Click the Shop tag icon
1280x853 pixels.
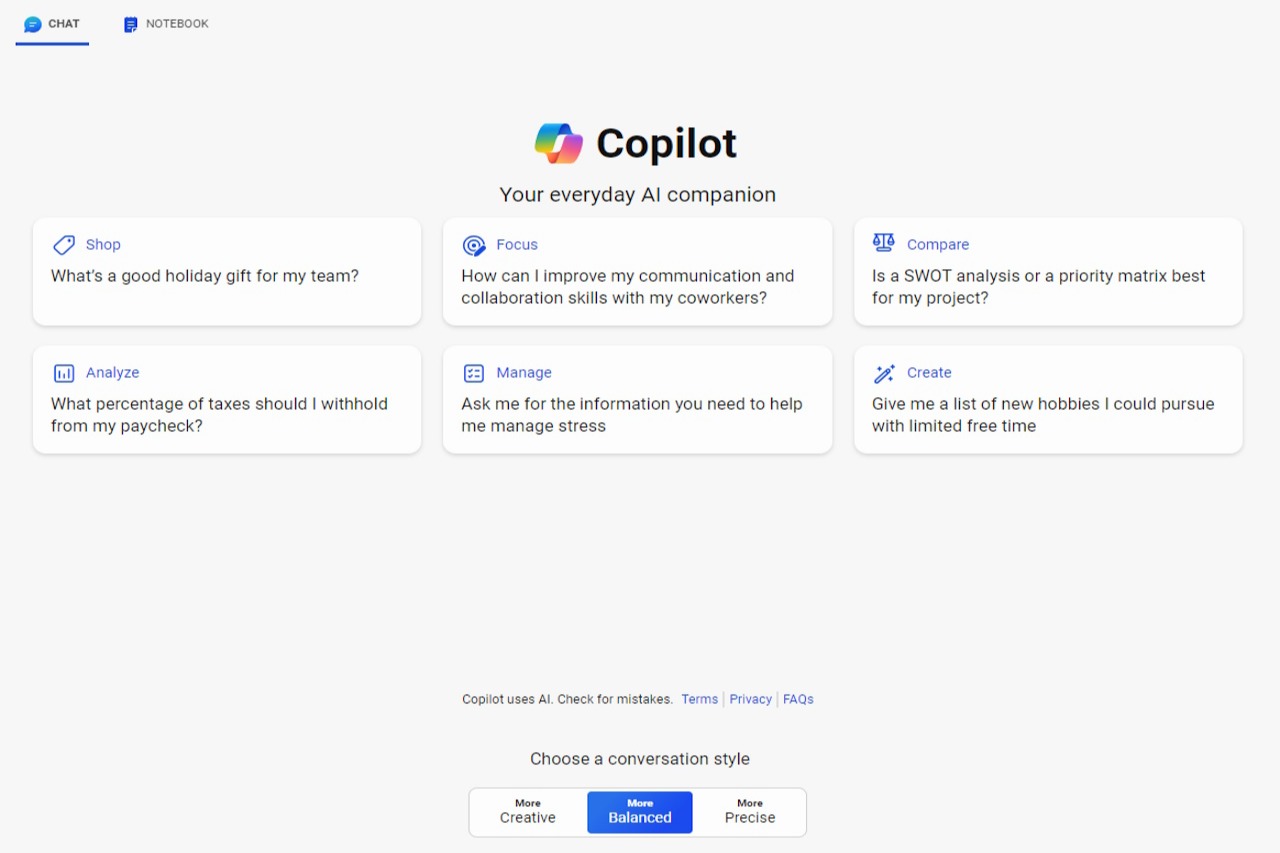pos(64,245)
